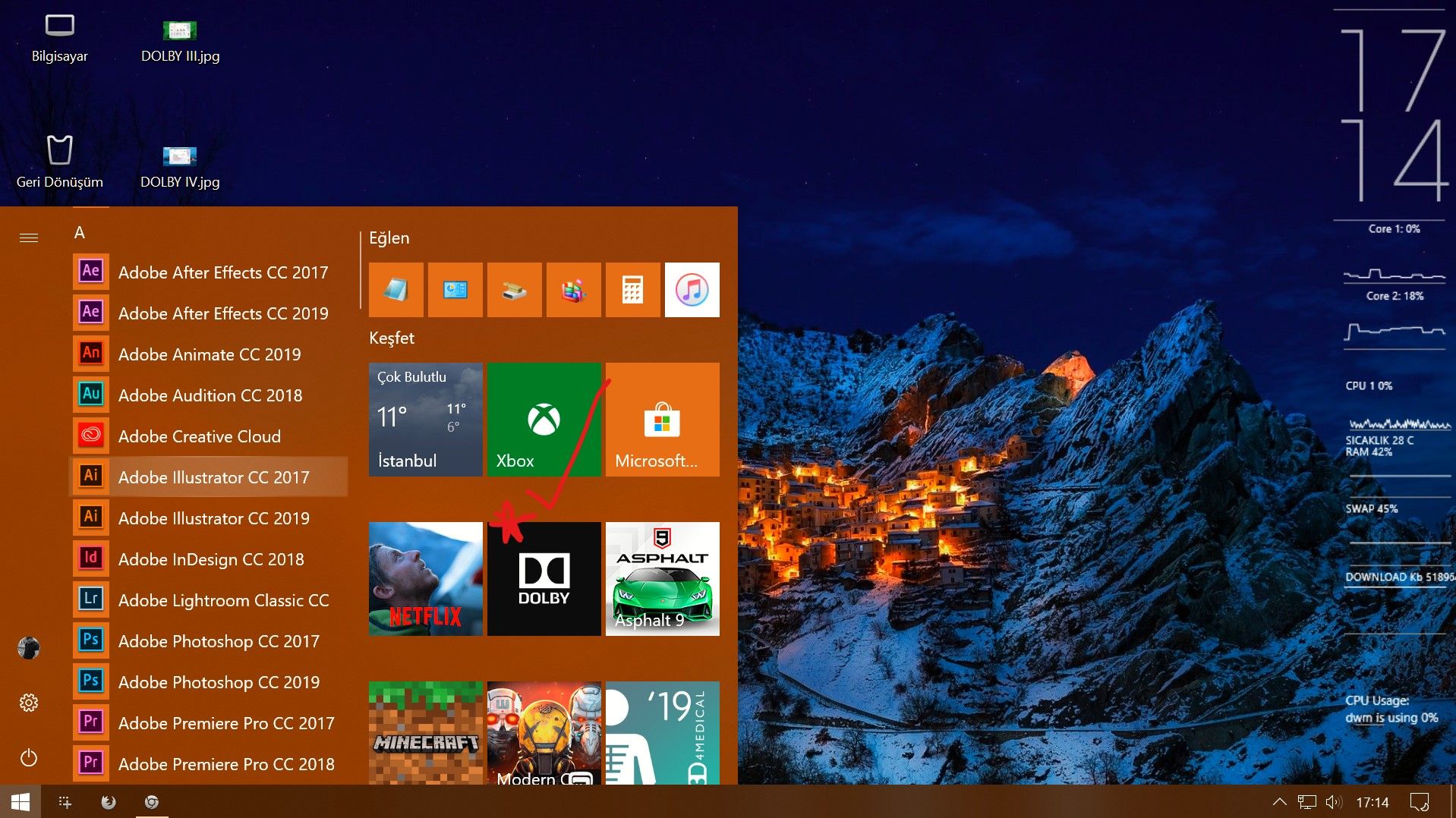Launch the Xbox tile
The height and width of the screenshot is (818, 1456).
[544, 420]
